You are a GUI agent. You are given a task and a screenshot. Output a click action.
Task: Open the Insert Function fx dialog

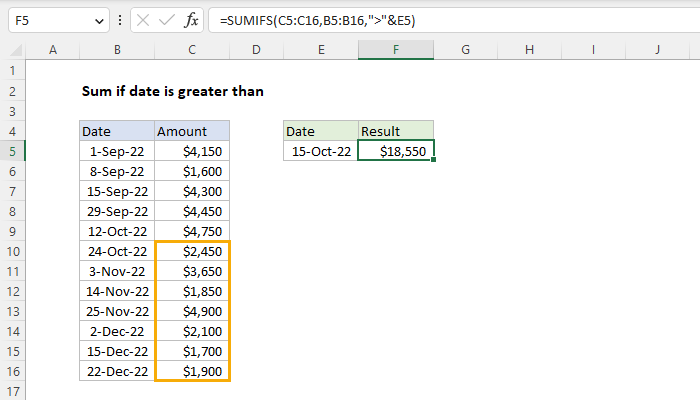coord(191,21)
